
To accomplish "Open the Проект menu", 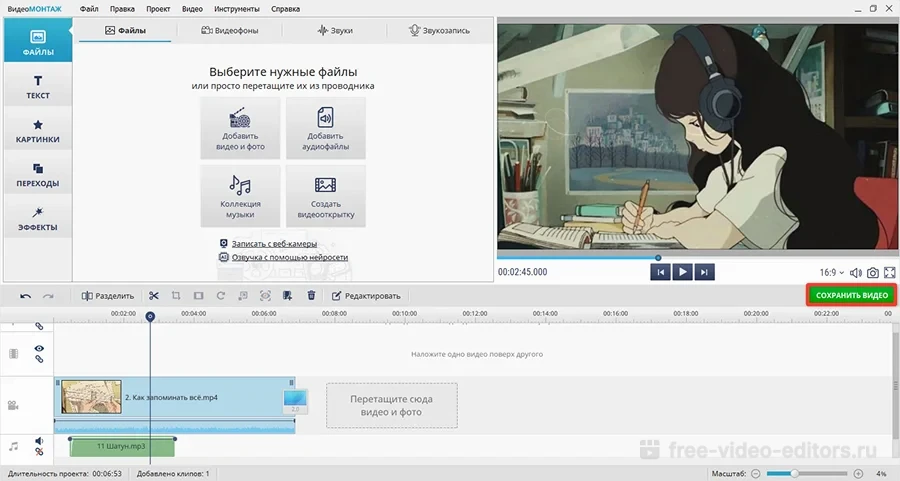I will pos(157,8).
